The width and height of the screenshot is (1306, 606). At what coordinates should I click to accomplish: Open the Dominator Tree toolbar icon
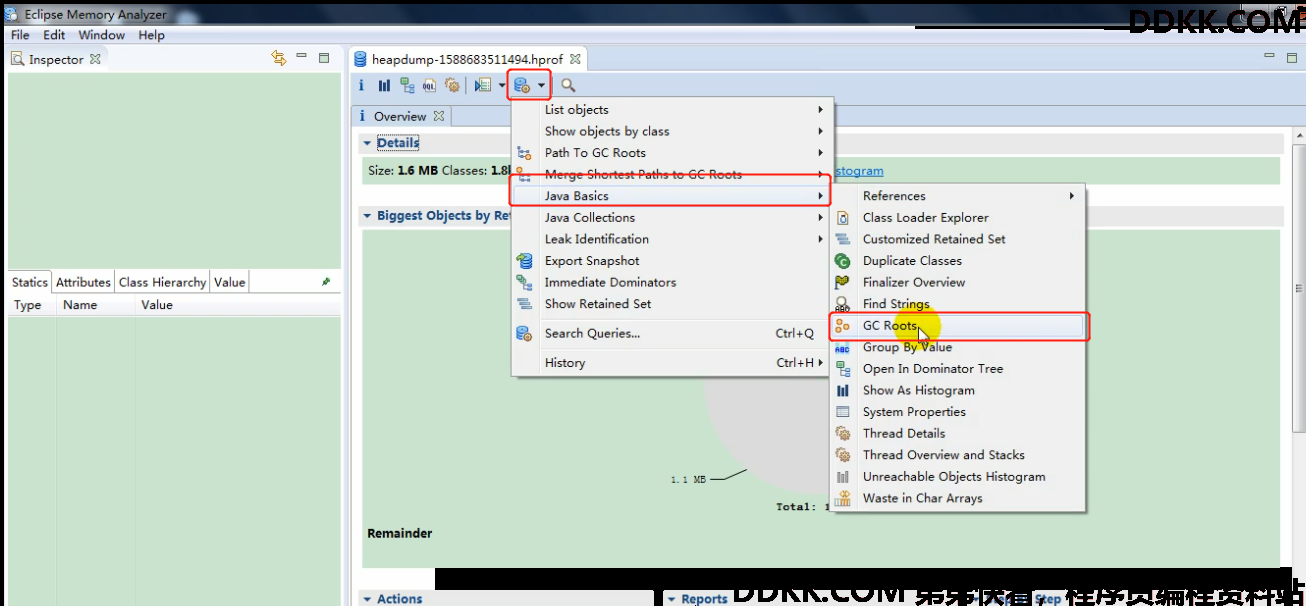click(x=407, y=86)
